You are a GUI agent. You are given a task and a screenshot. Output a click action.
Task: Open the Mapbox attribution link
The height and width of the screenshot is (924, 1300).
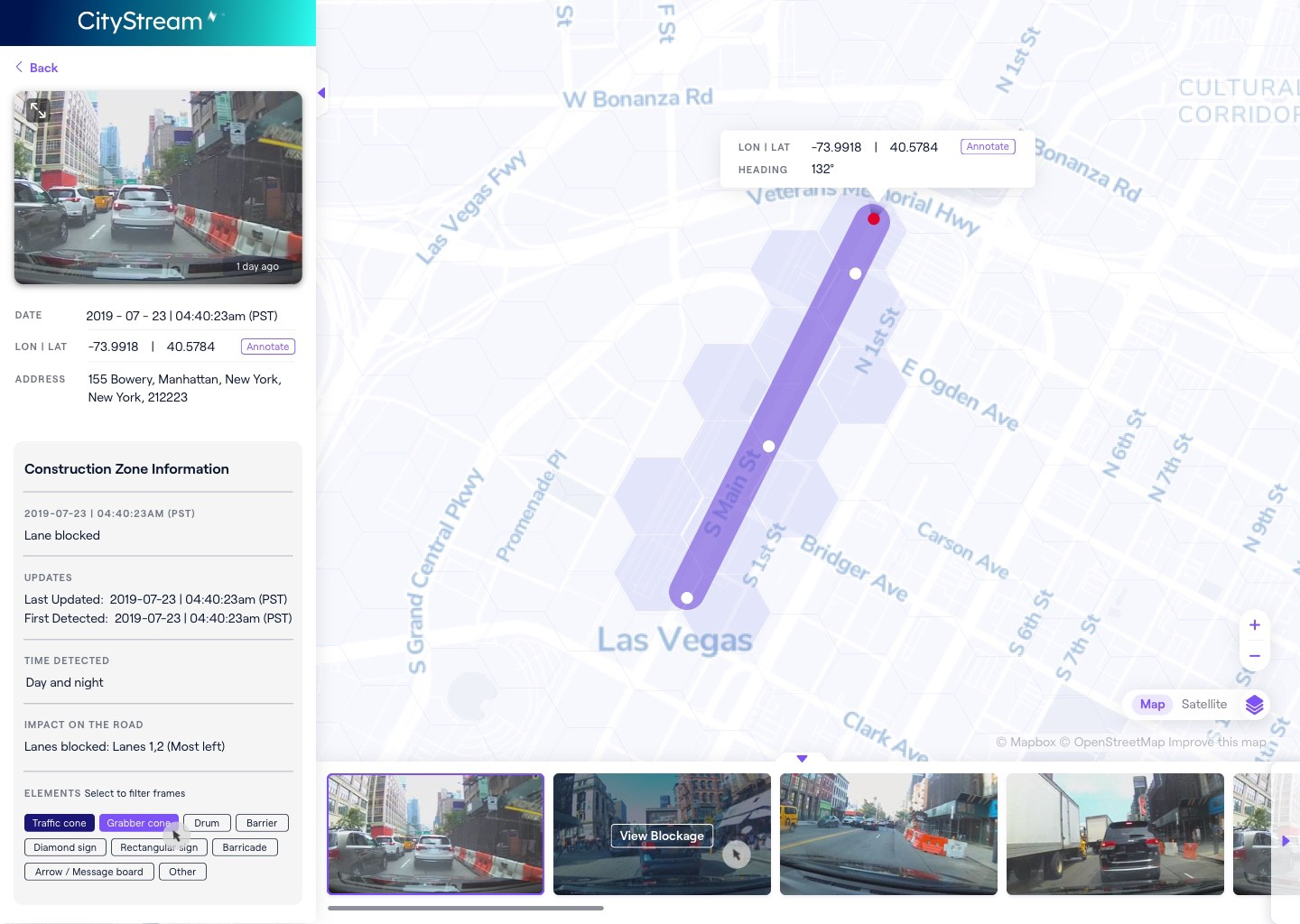[x=1026, y=742]
